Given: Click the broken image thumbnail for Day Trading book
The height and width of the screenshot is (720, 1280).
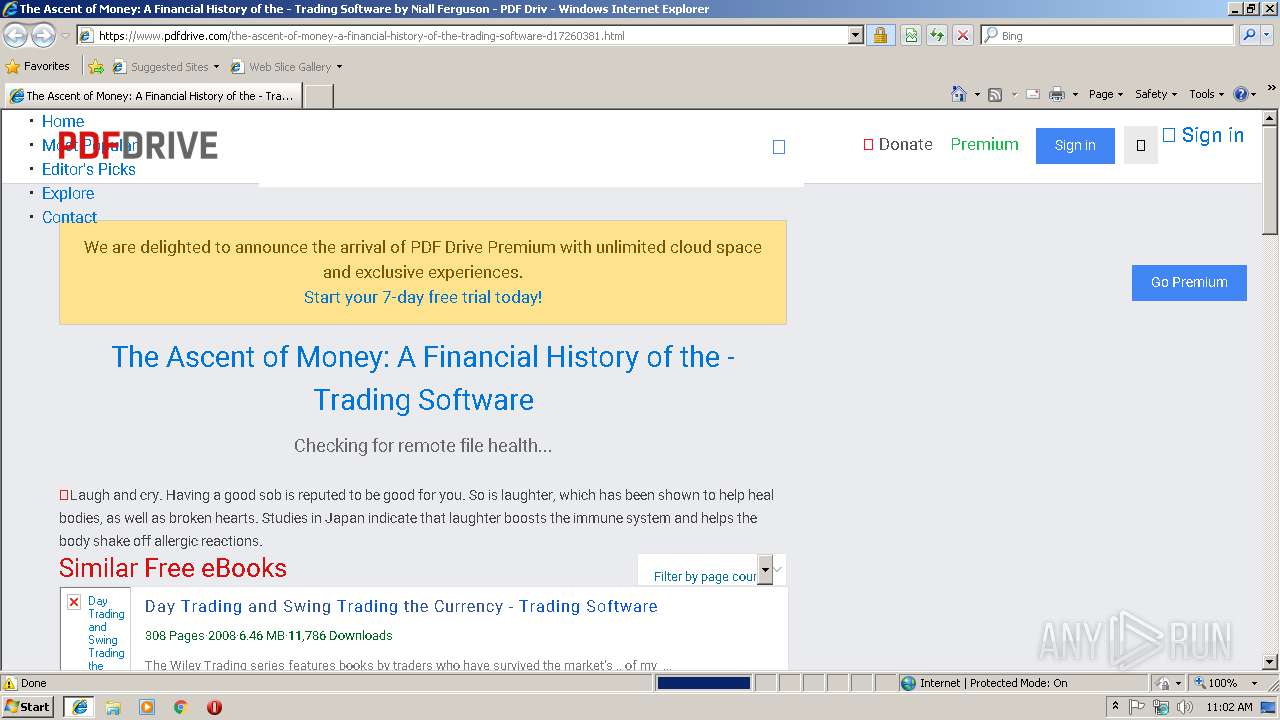Looking at the screenshot, I should coord(74,602).
